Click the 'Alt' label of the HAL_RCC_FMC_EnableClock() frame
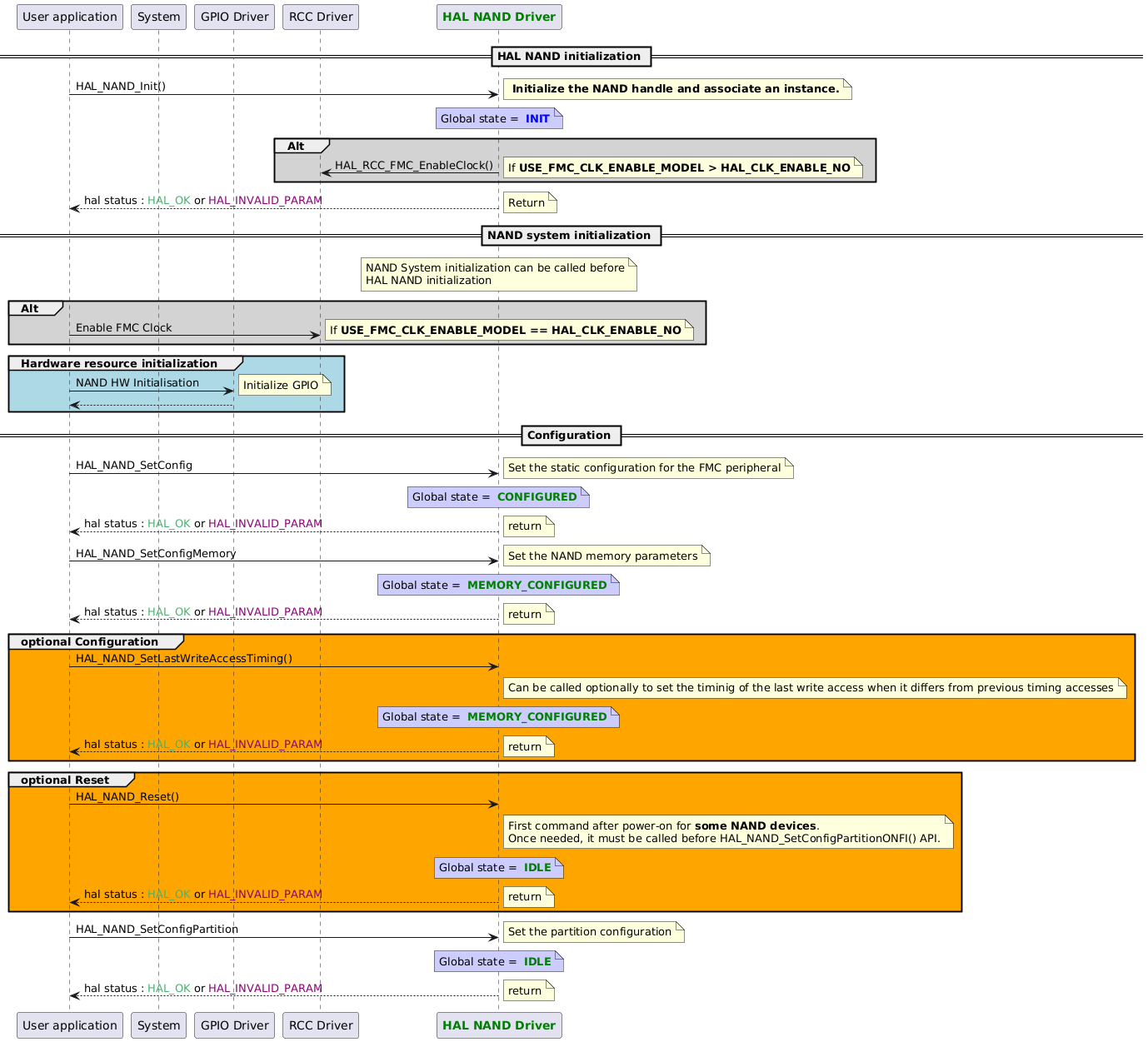The width and height of the screenshot is (1148, 1042). point(296,146)
